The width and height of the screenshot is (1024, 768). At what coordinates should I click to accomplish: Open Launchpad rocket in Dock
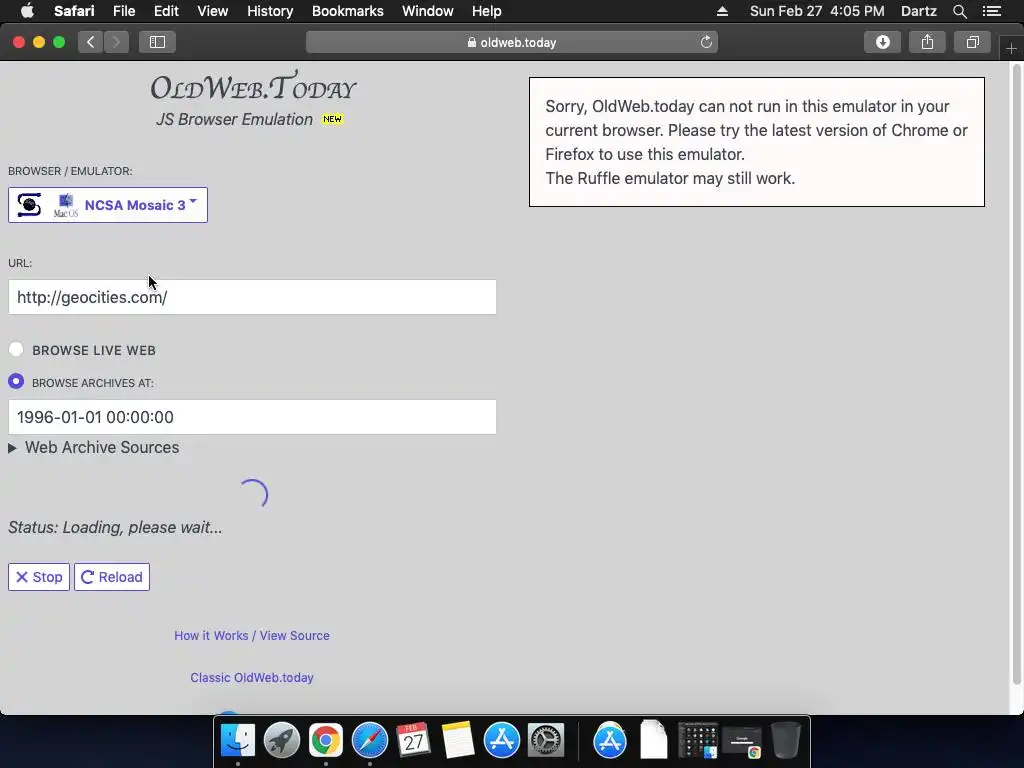coord(281,740)
